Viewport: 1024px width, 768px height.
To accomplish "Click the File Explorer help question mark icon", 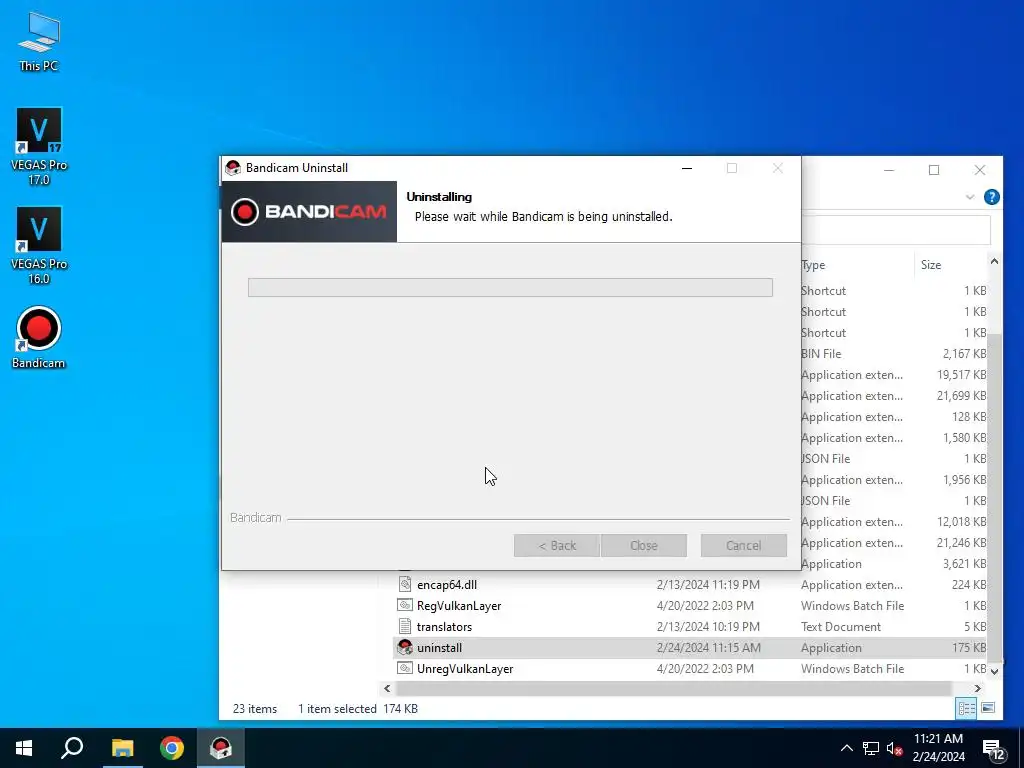I will 991,197.
